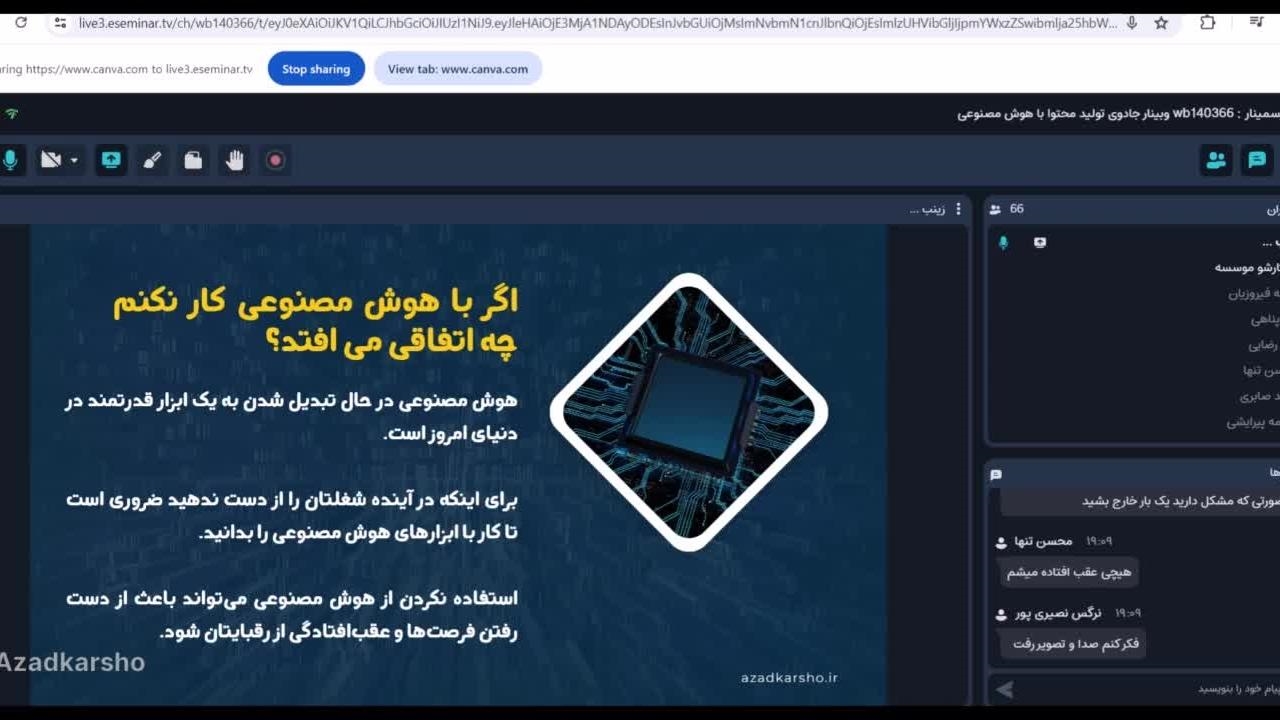Screen dimensions: 1280x720
Task: Click View tab: www.canva.com button
Action: (457, 69)
